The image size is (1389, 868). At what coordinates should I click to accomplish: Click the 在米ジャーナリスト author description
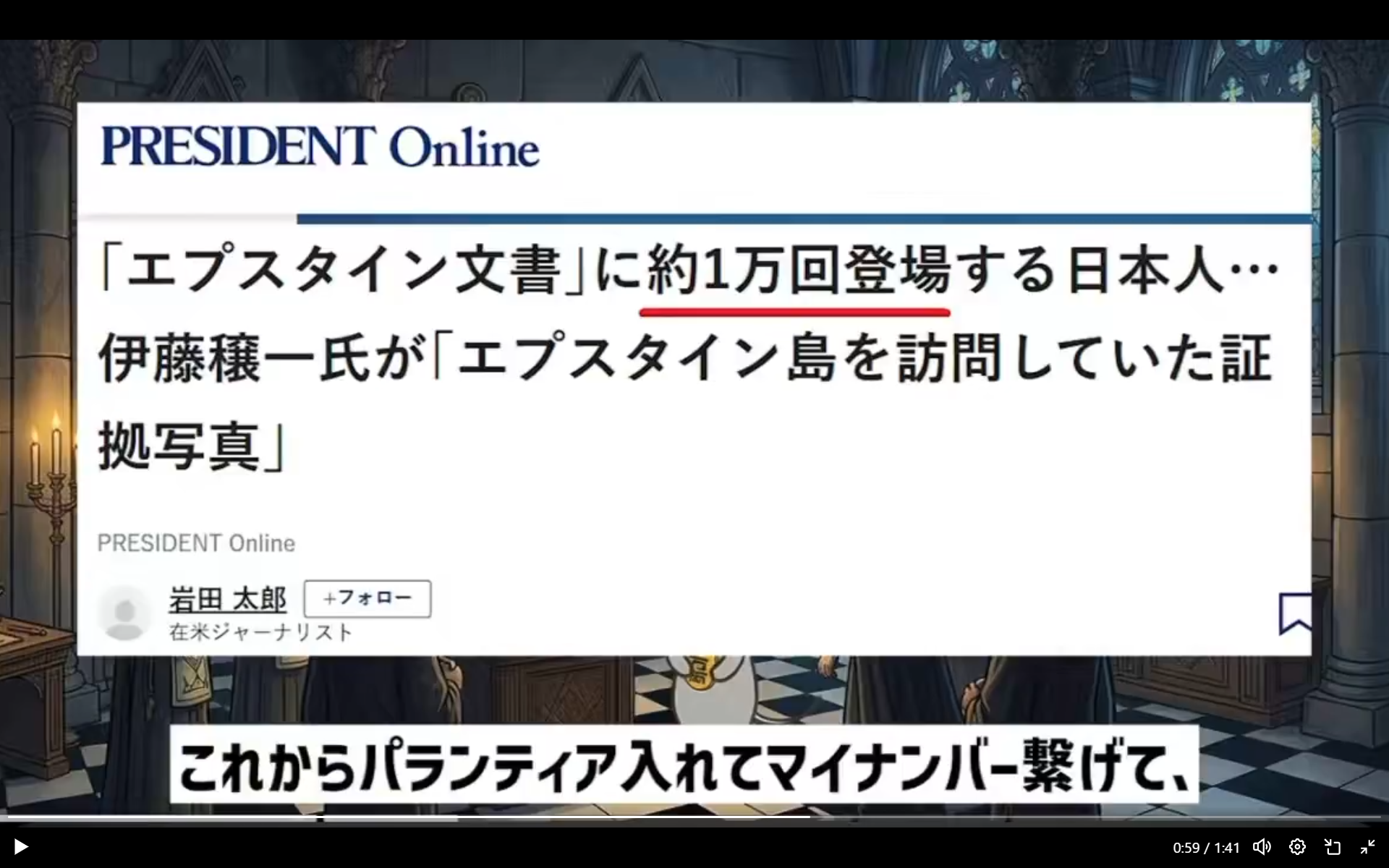tap(260, 632)
